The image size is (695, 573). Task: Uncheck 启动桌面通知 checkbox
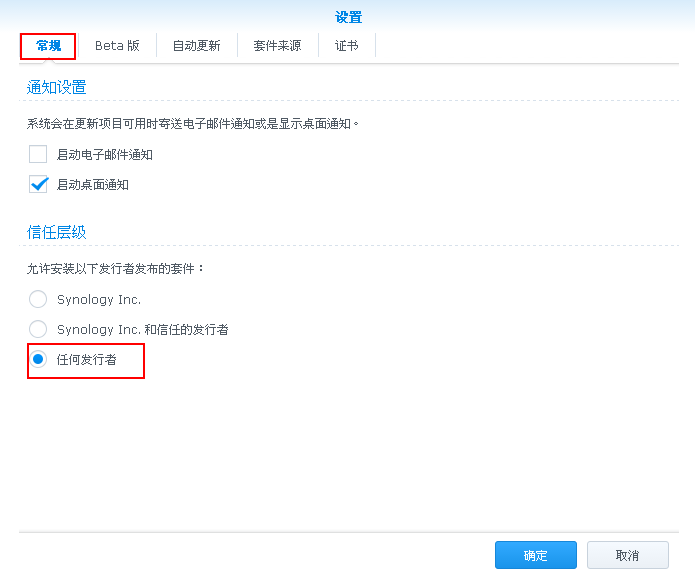(x=38, y=184)
